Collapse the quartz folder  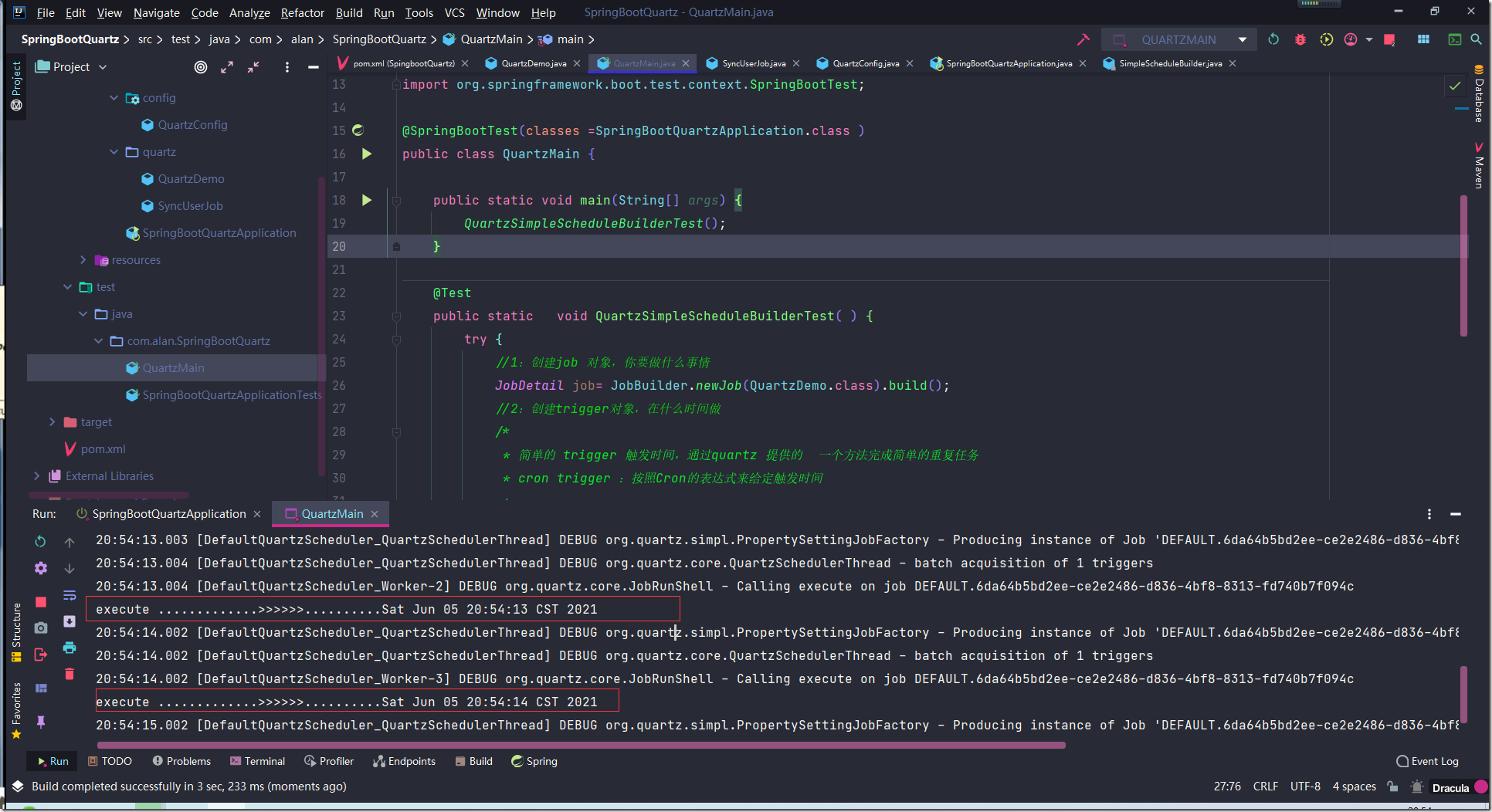(114, 152)
